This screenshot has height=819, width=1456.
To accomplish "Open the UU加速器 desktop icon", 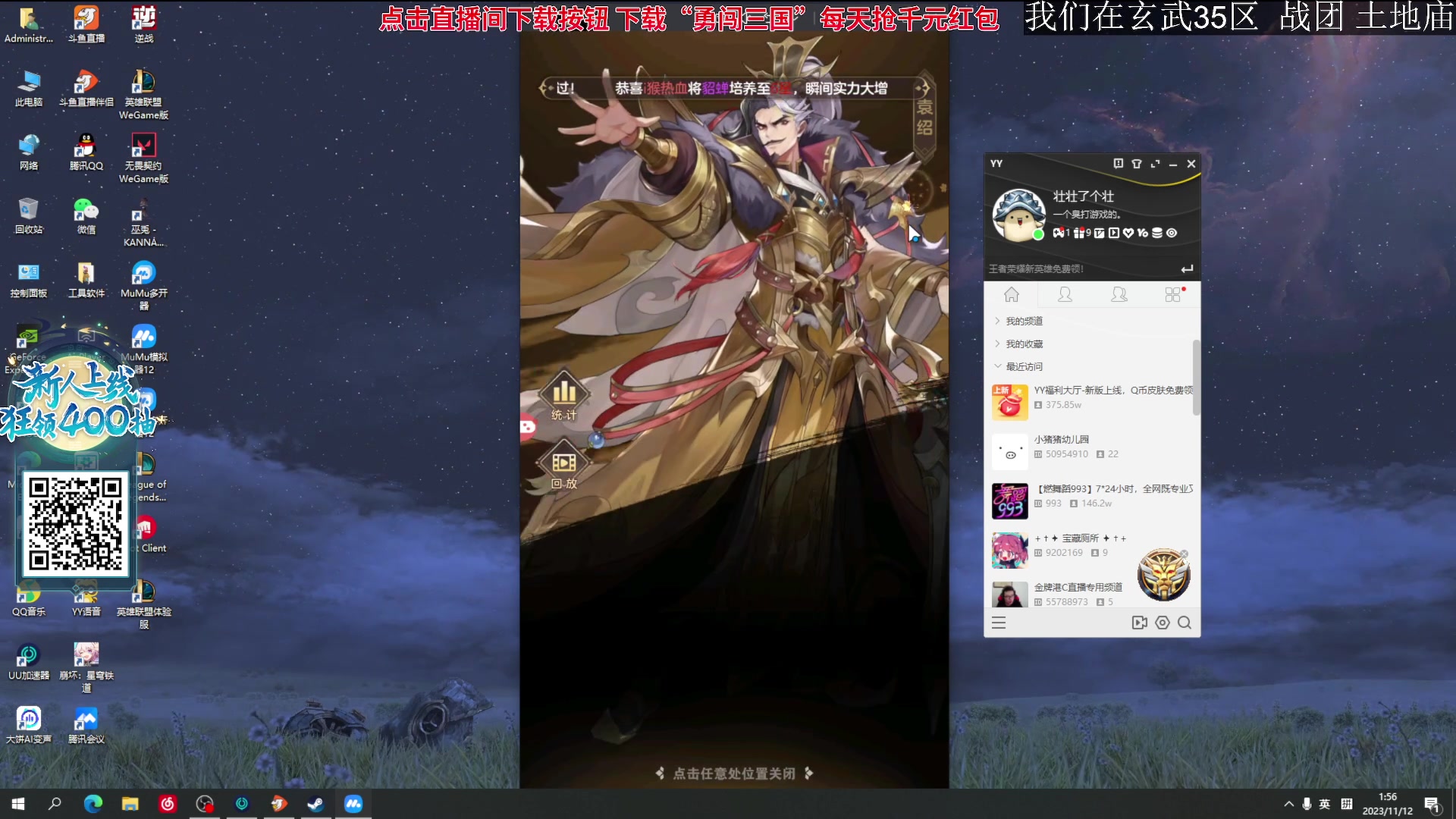I will click(x=29, y=661).
